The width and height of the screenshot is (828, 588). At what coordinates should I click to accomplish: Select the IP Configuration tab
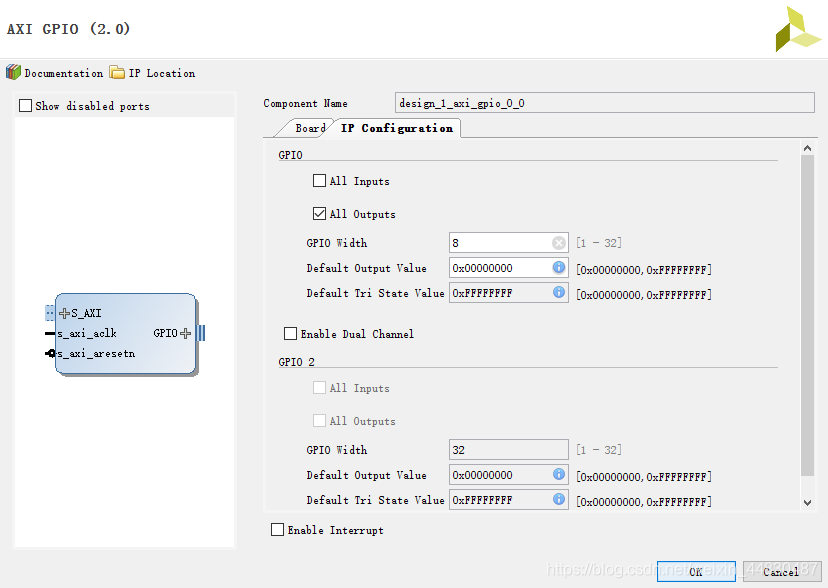coord(397,128)
